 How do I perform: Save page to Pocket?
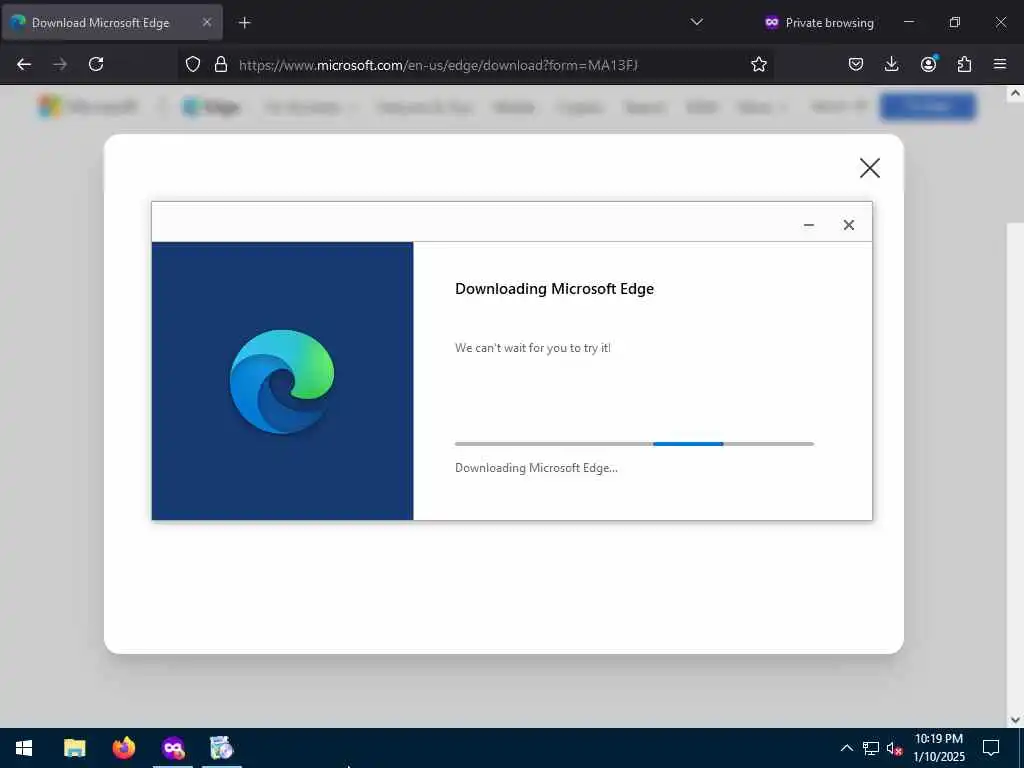click(x=856, y=64)
